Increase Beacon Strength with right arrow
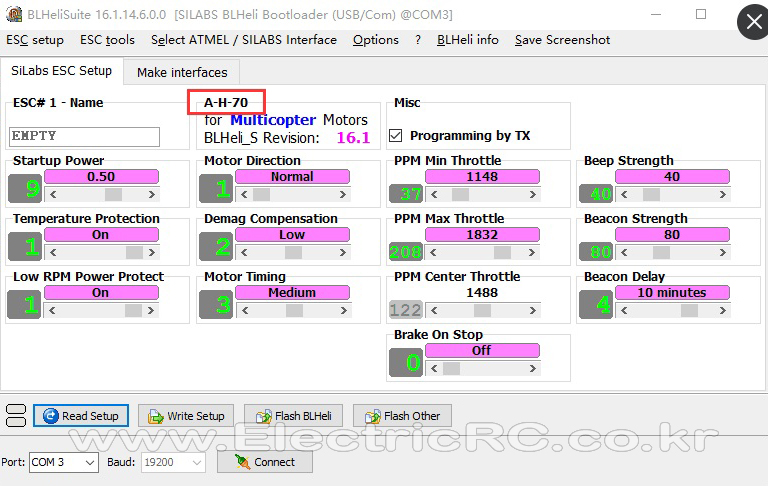 coord(723,252)
